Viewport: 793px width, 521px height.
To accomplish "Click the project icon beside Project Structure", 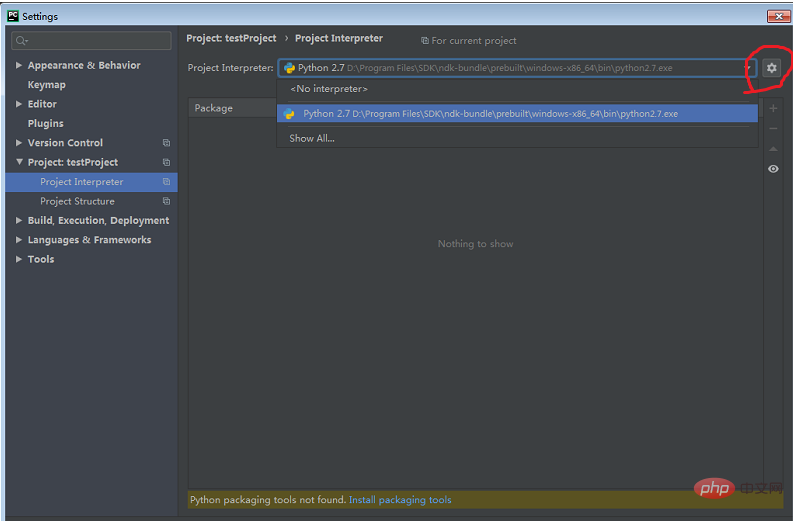I will coord(166,201).
